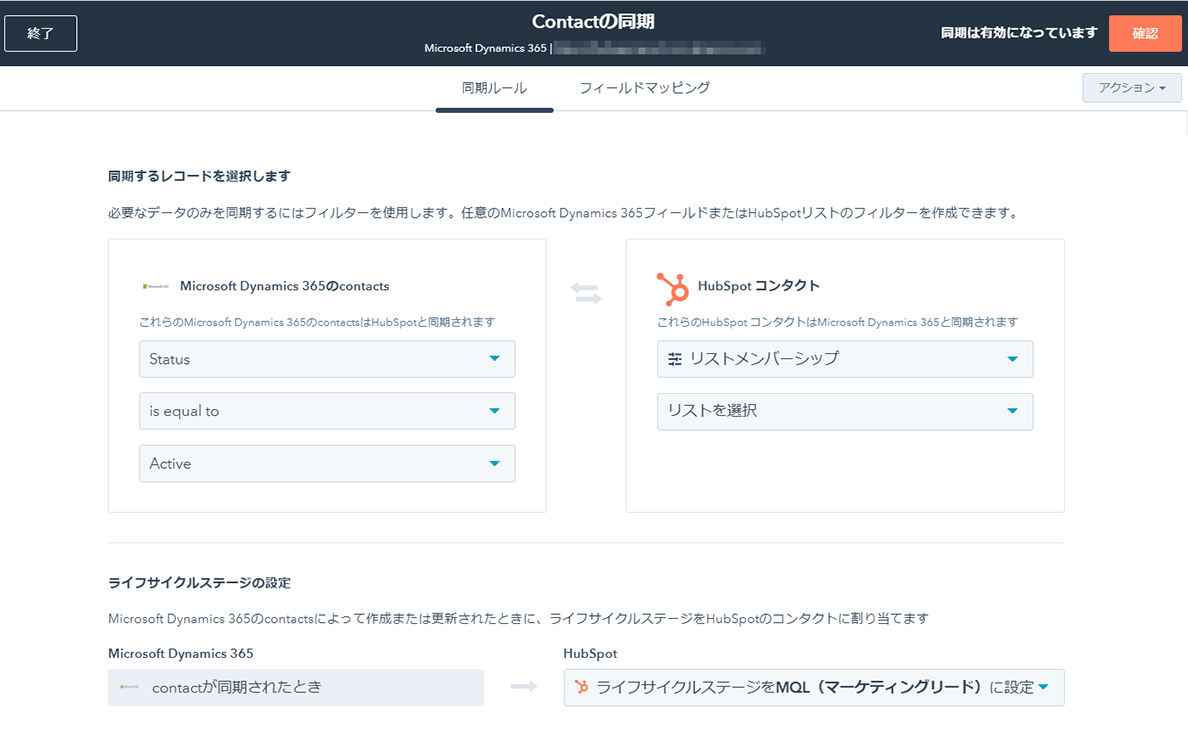Open the 'is equal to' operator dropdown
Viewport: 1188px width, 736px height.
pos(327,411)
